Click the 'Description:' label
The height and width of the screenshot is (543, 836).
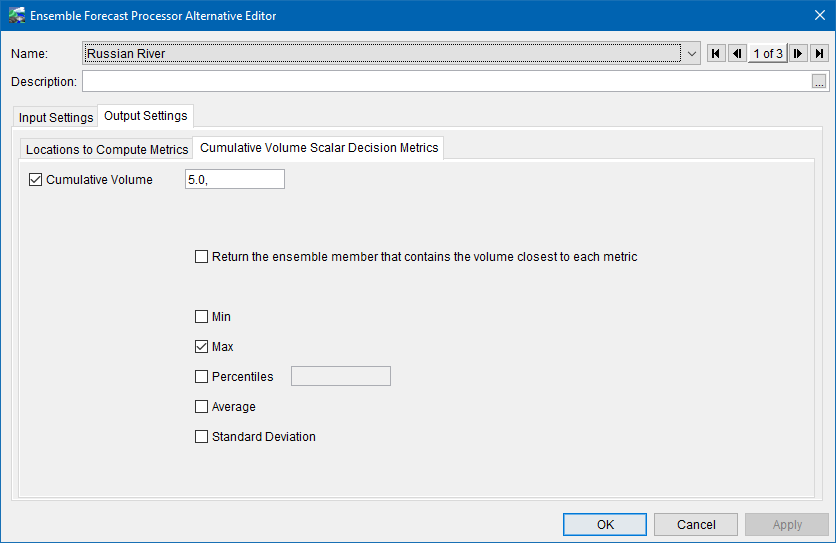(x=44, y=82)
